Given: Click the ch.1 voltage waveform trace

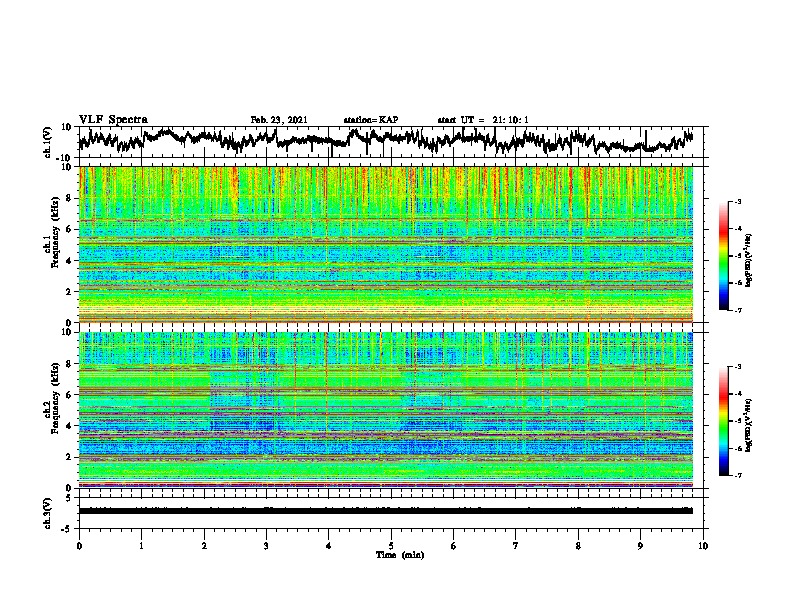Looking at the screenshot, I should [385, 140].
